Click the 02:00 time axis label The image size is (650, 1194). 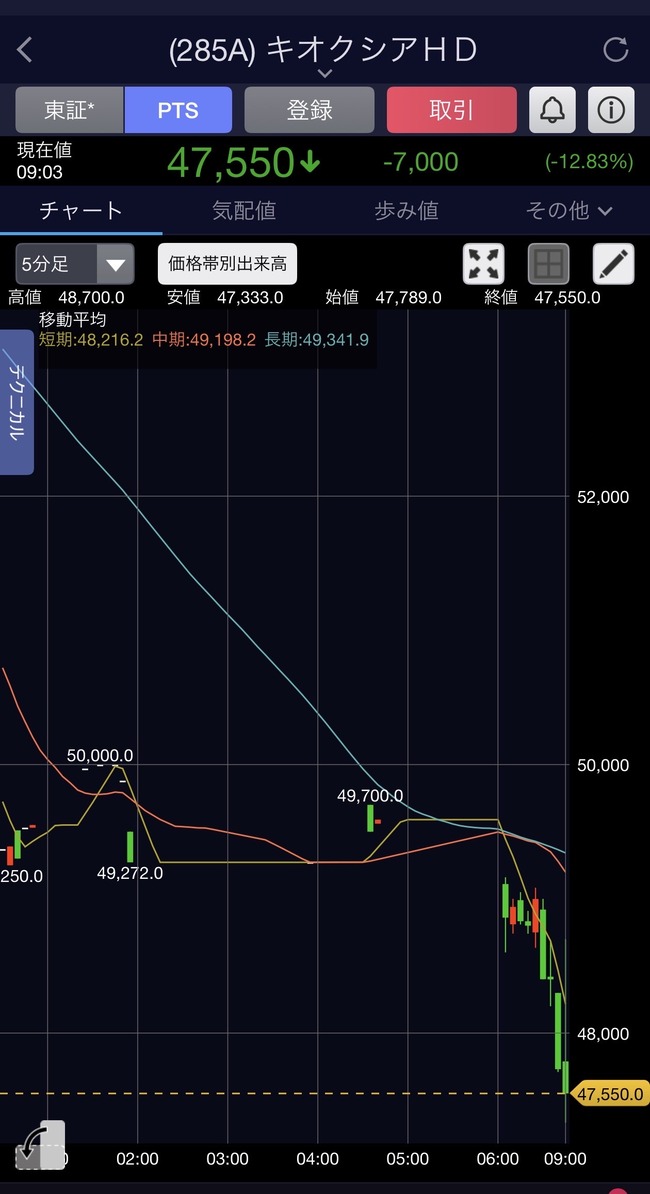click(x=137, y=1159)
